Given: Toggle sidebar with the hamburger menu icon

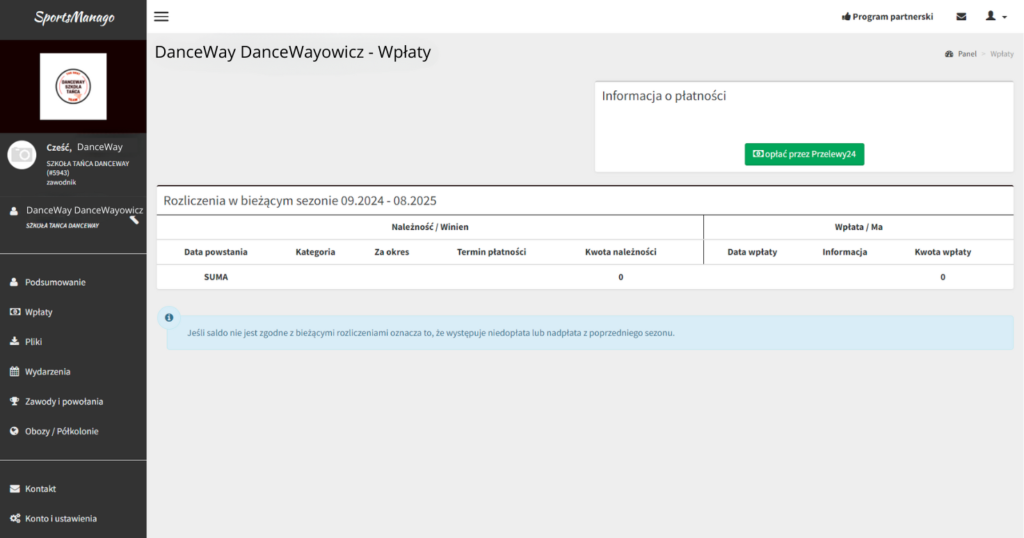Looking at the screenshot, I should (161, 17).
